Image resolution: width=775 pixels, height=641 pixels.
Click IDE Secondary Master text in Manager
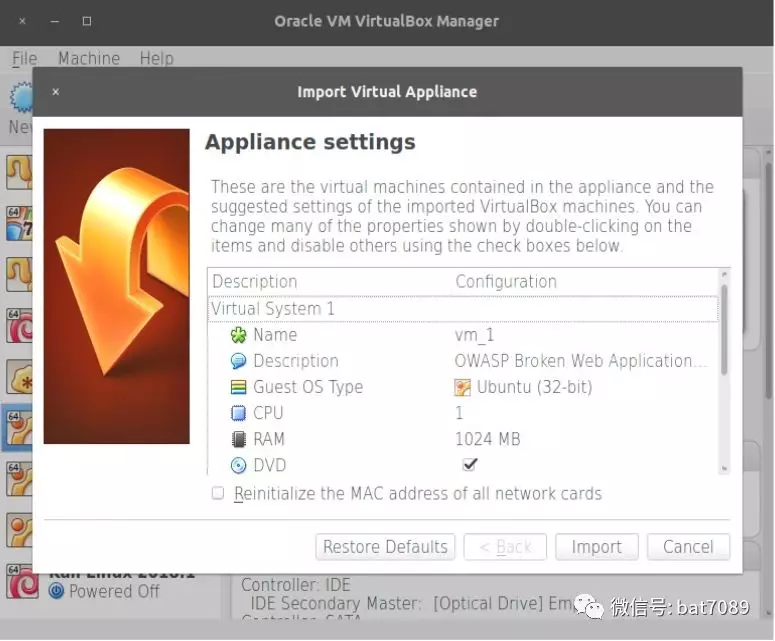336,603
